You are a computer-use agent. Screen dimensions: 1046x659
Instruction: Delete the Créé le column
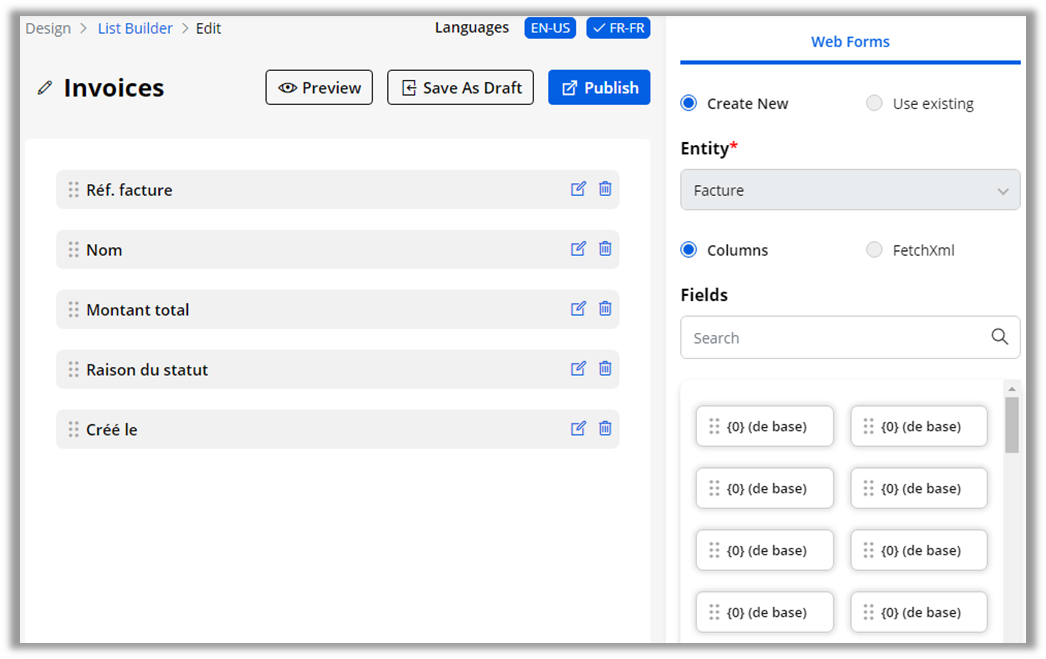pos(605,429)
